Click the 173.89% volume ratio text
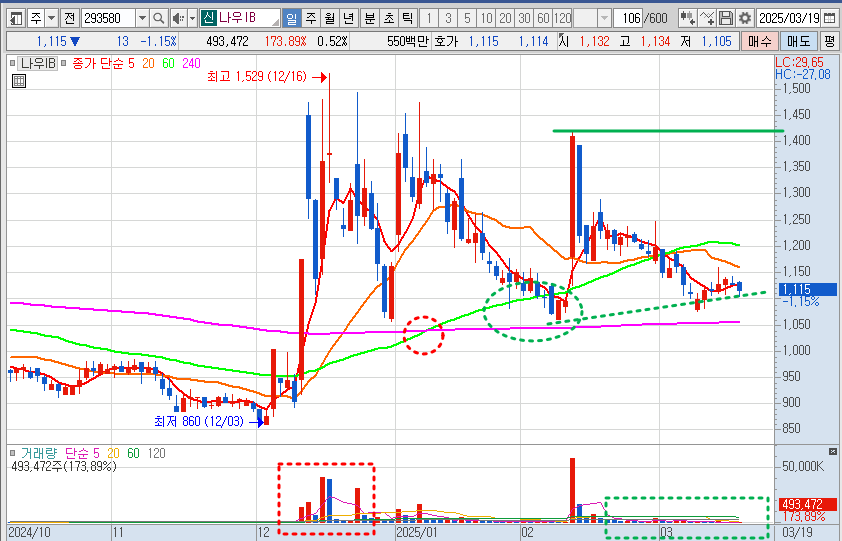 285,41
